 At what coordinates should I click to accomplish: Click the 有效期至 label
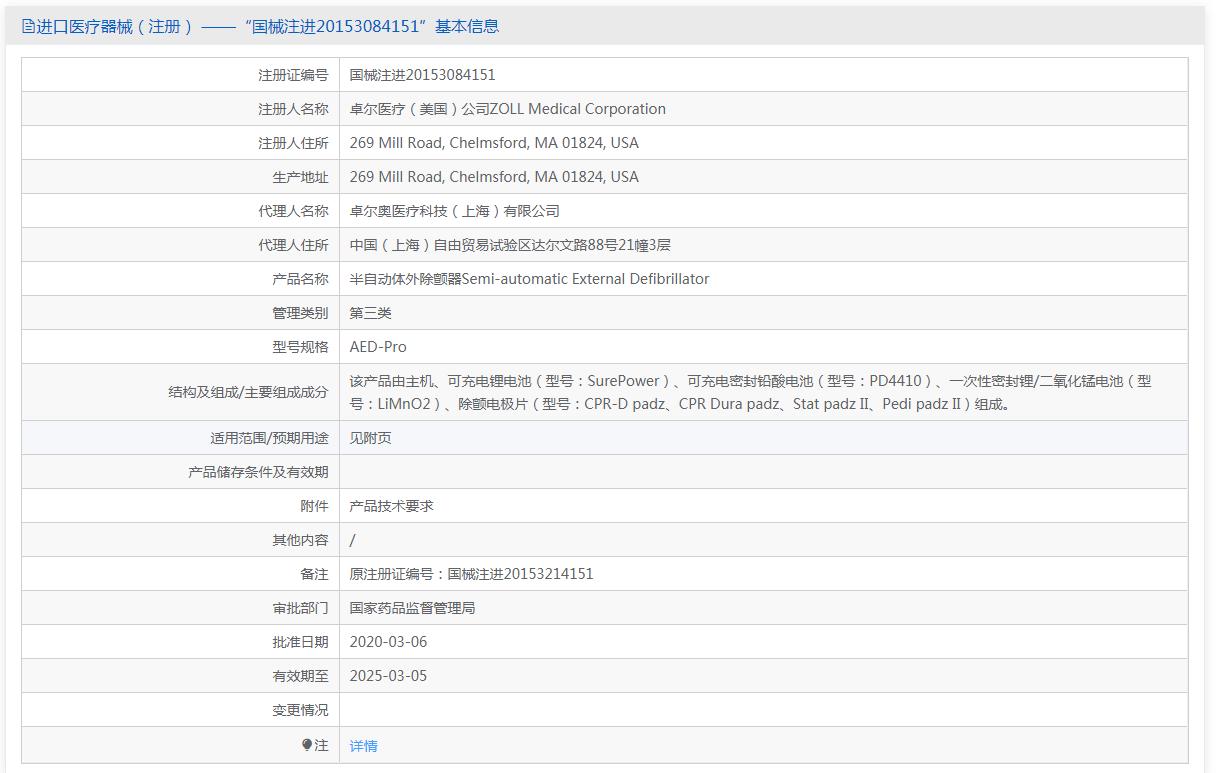[x=300, y=676]
